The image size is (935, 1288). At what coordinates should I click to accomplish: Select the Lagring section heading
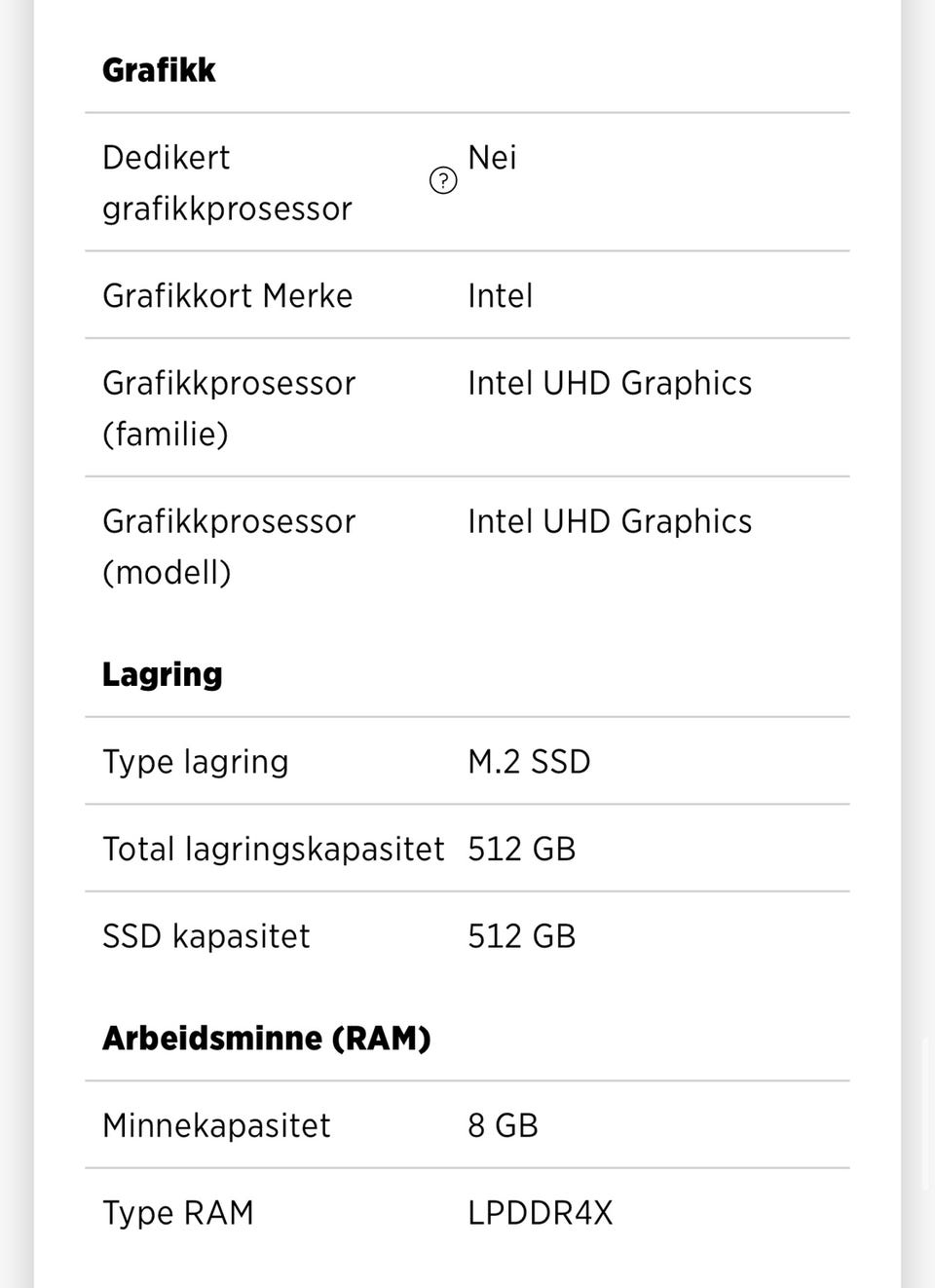pos(163,674)
